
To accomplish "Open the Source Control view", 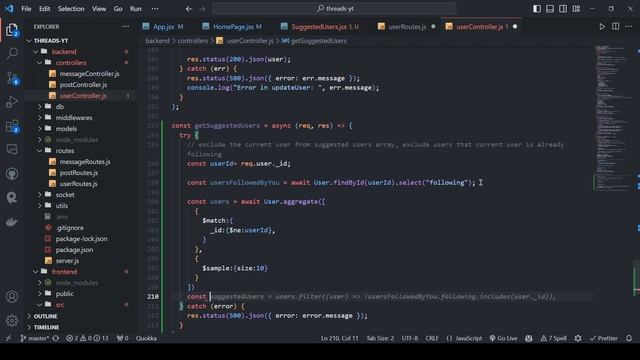I will pos(12,78).
